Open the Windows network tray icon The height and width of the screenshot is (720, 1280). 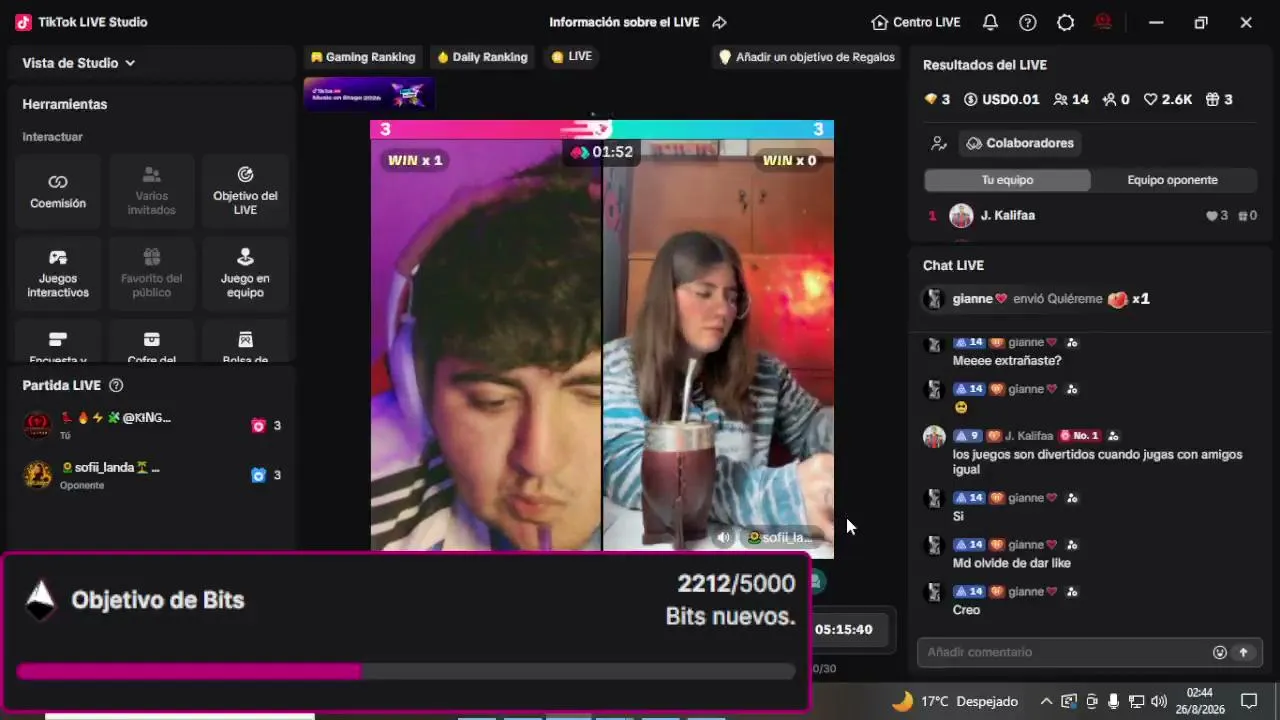tap(1136, 701)
